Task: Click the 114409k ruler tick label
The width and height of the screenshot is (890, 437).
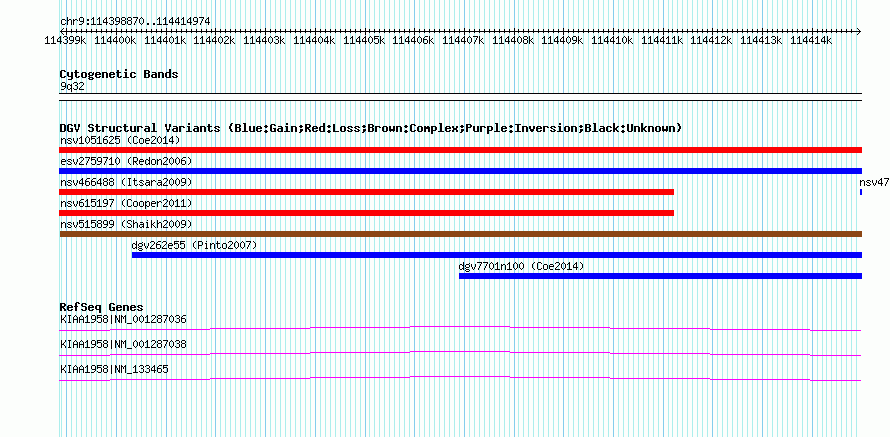Action: (x=562, y=40)
